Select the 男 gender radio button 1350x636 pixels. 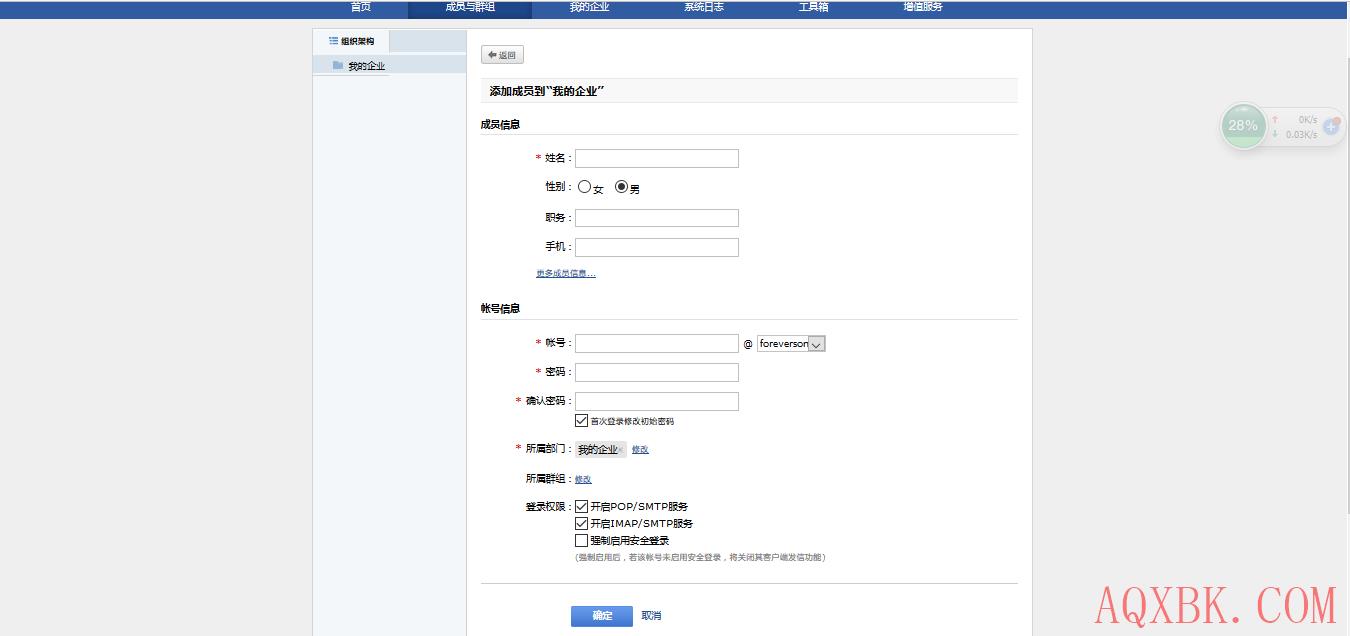pos(621,187)
